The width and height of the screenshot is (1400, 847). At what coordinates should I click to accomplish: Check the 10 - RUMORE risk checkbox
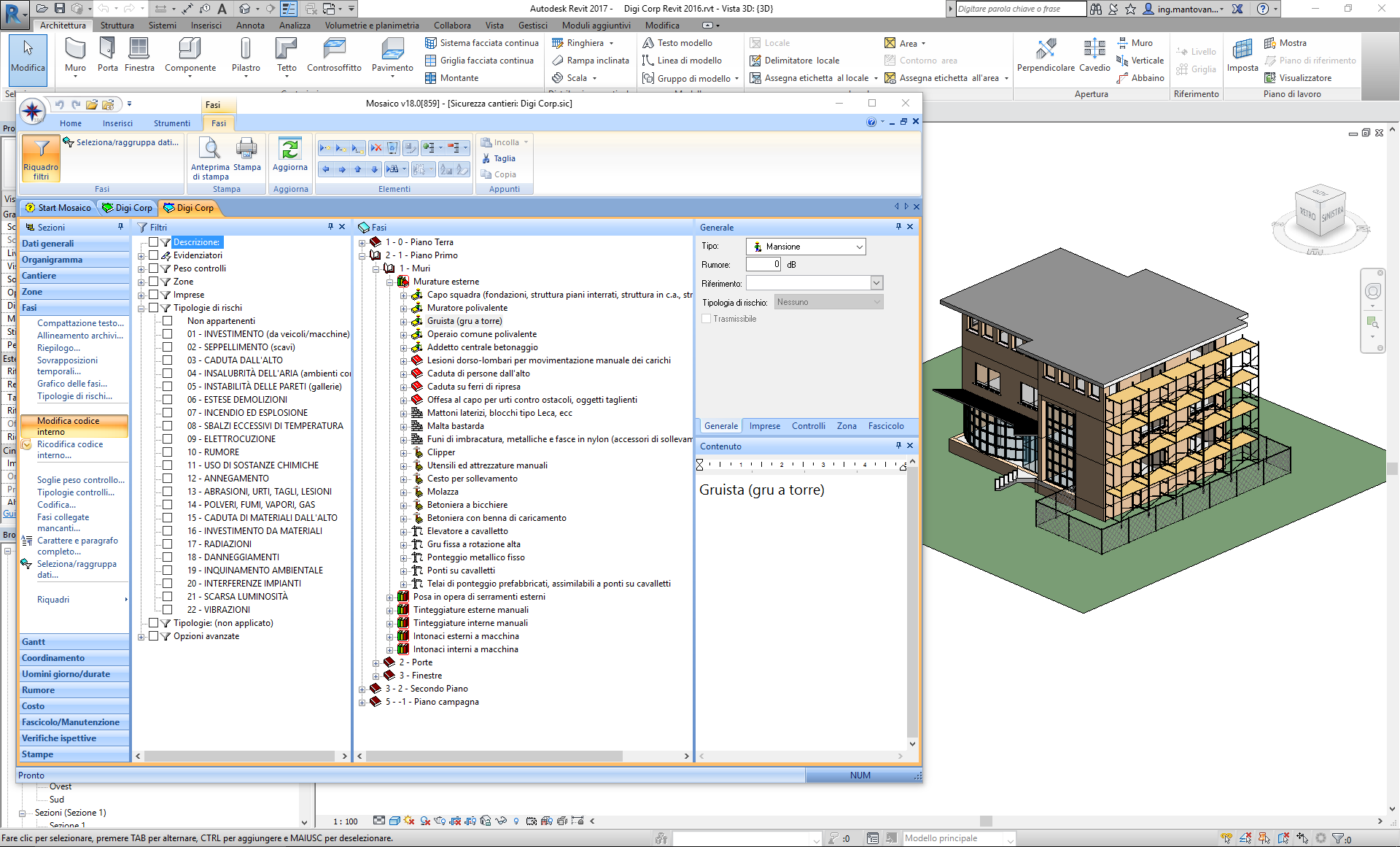(168, 452)
